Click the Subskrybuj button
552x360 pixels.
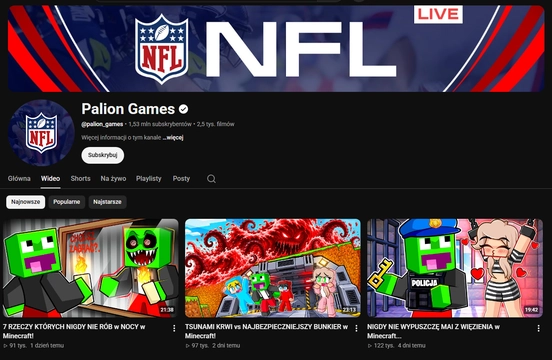tap(103, 155)
